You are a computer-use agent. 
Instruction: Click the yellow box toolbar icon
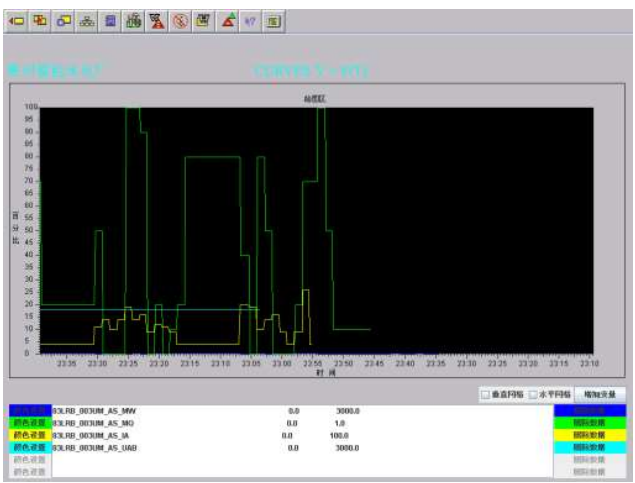tap(204, 21)
